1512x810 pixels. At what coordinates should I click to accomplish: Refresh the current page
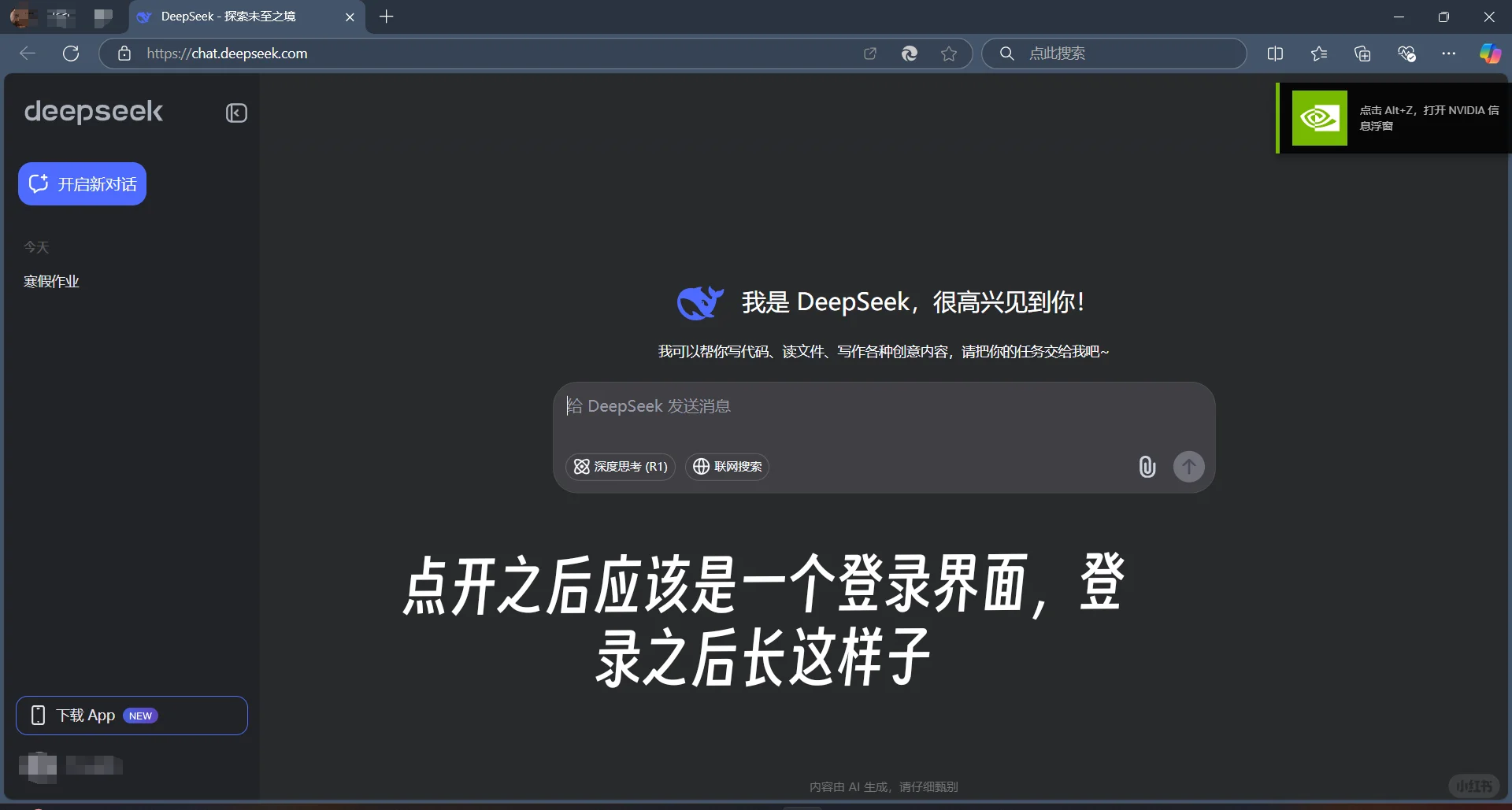71,54
